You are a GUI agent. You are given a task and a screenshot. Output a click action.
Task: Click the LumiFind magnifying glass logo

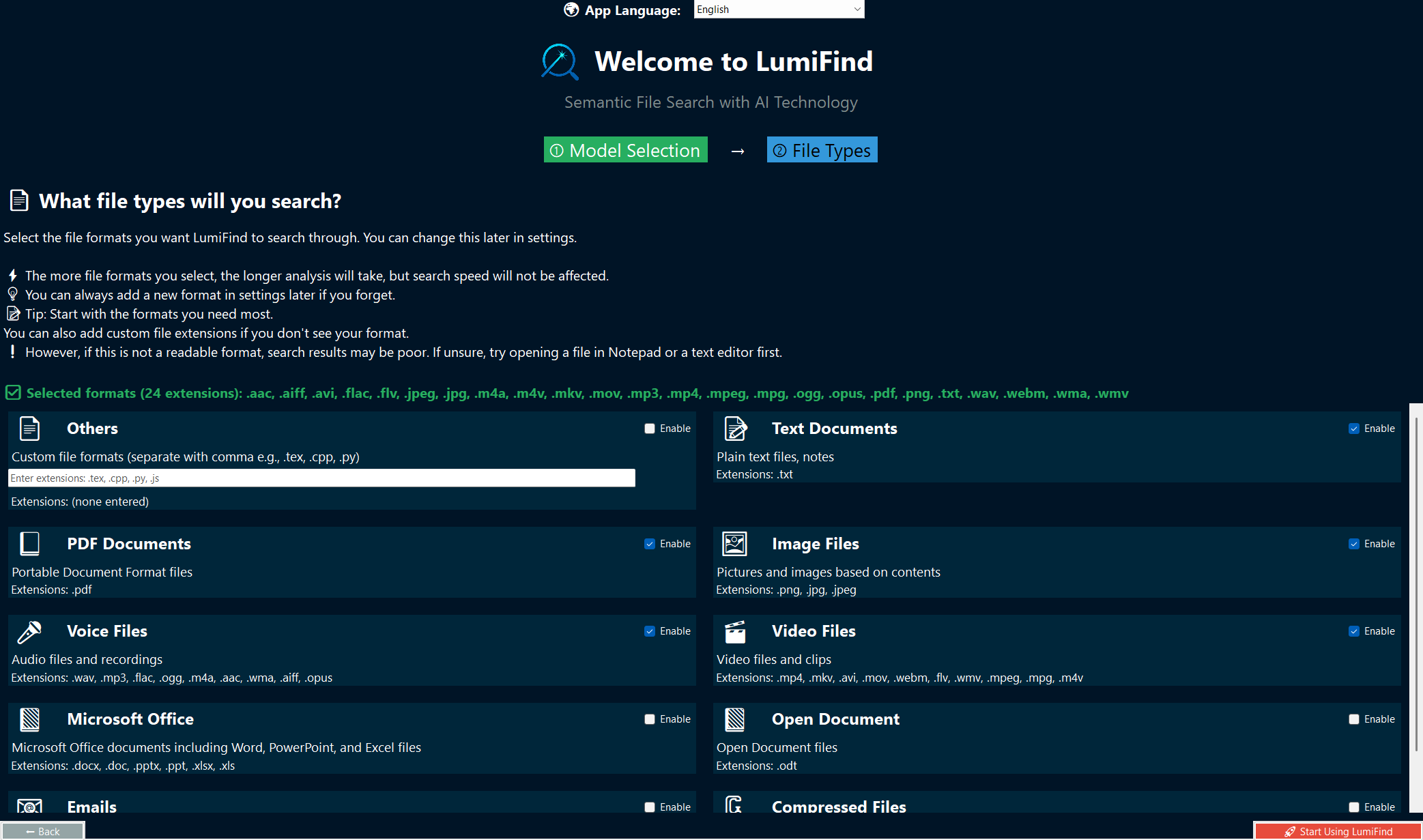[x=558, y=61]
